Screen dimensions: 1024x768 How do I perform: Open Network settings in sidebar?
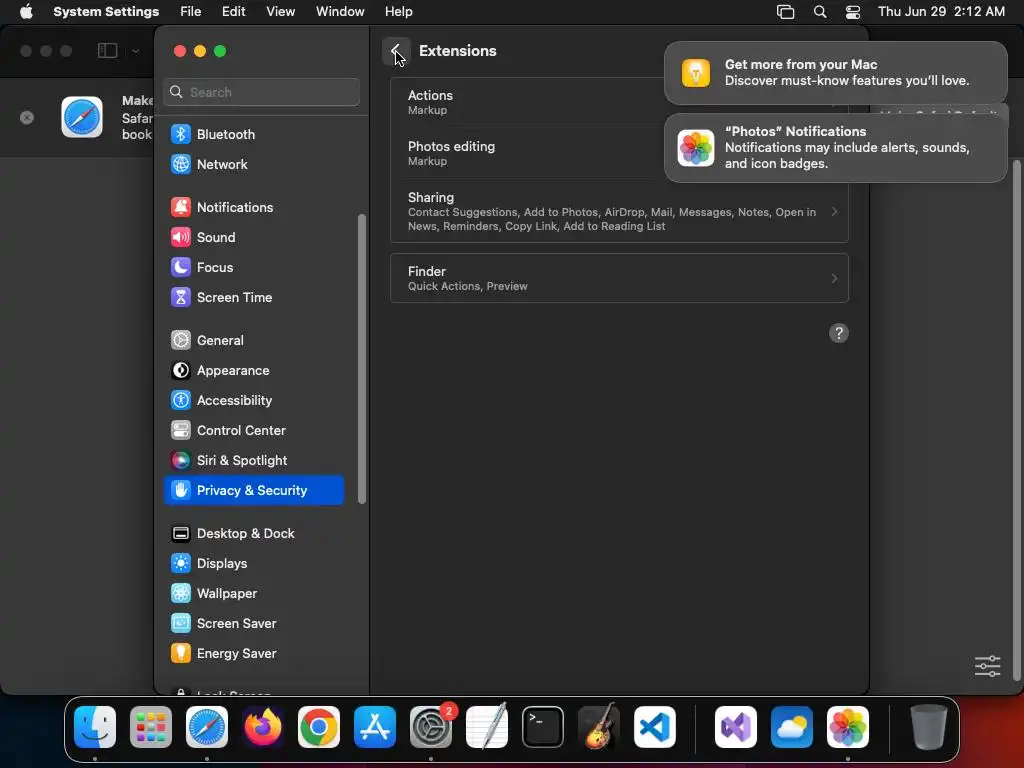(254, 164)
